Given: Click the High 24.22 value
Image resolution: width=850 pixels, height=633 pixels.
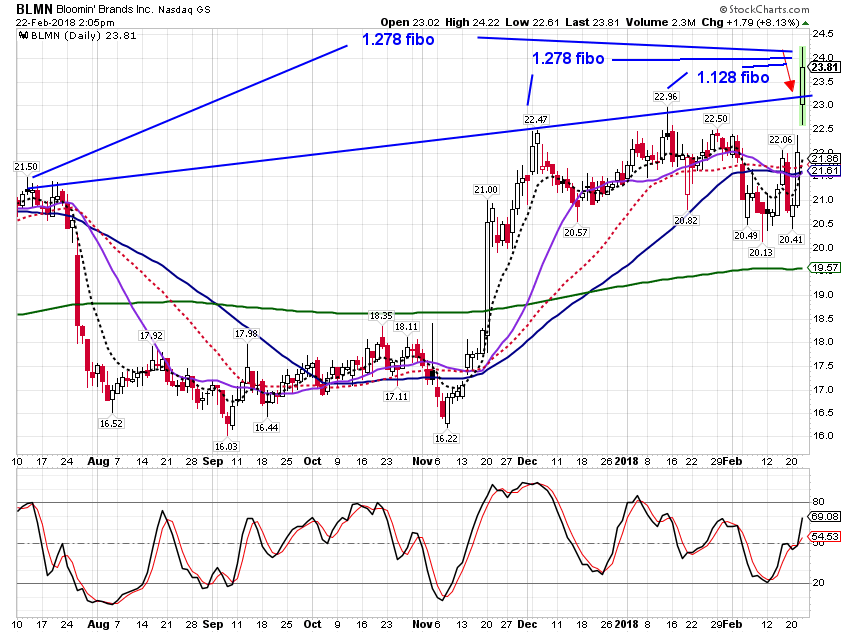Looking at the screenshot, I should (x=473, y=22).
